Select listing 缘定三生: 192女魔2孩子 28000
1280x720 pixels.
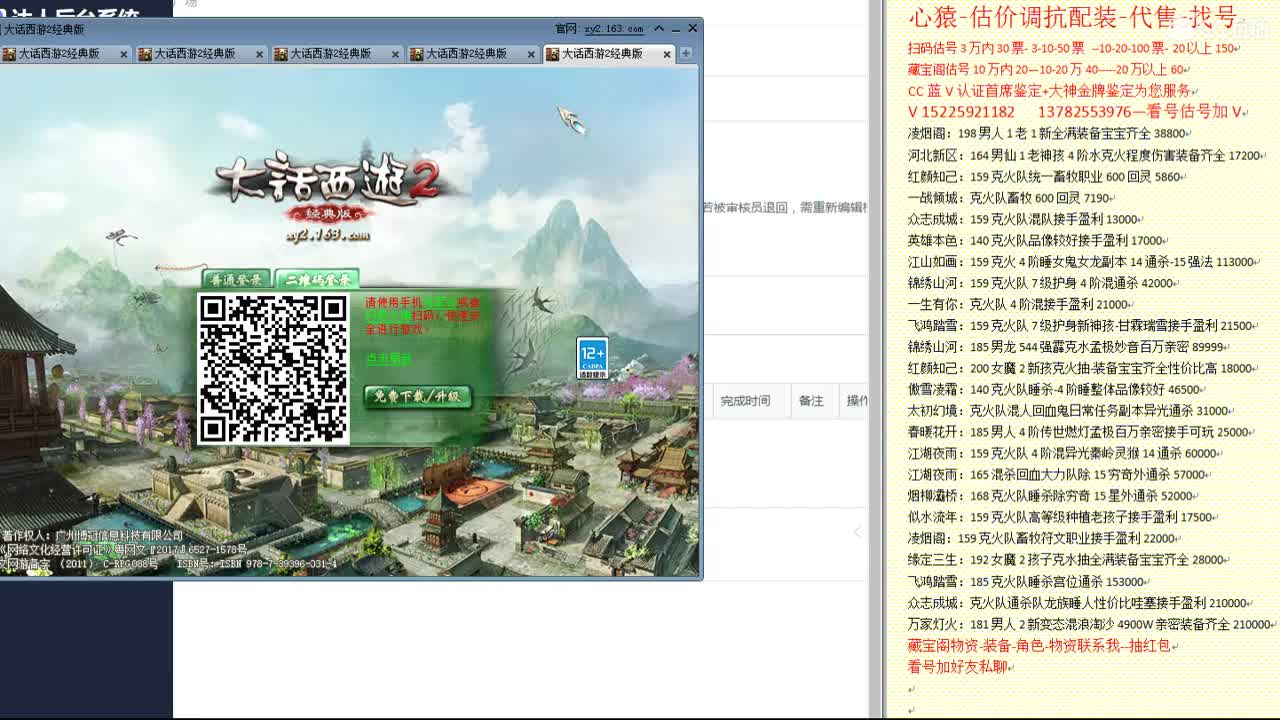[x=1067, y=561]
